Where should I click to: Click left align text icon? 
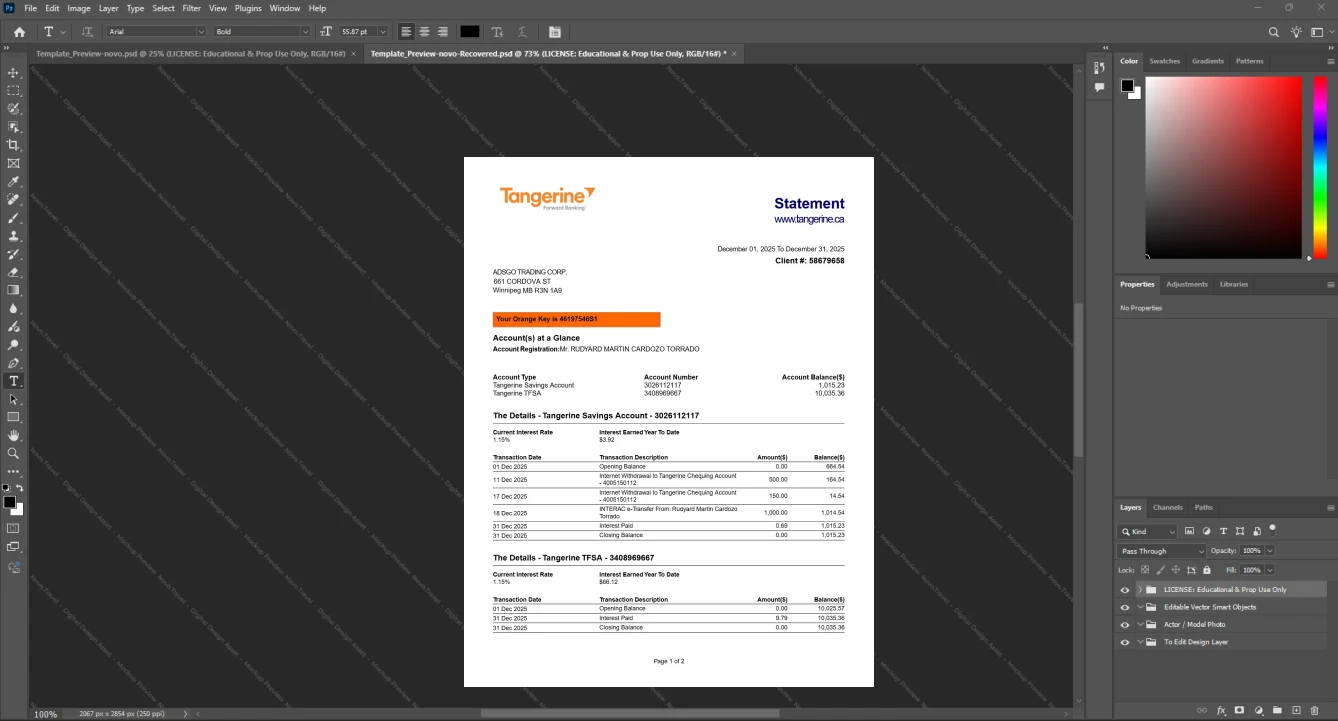coord(406,32)
